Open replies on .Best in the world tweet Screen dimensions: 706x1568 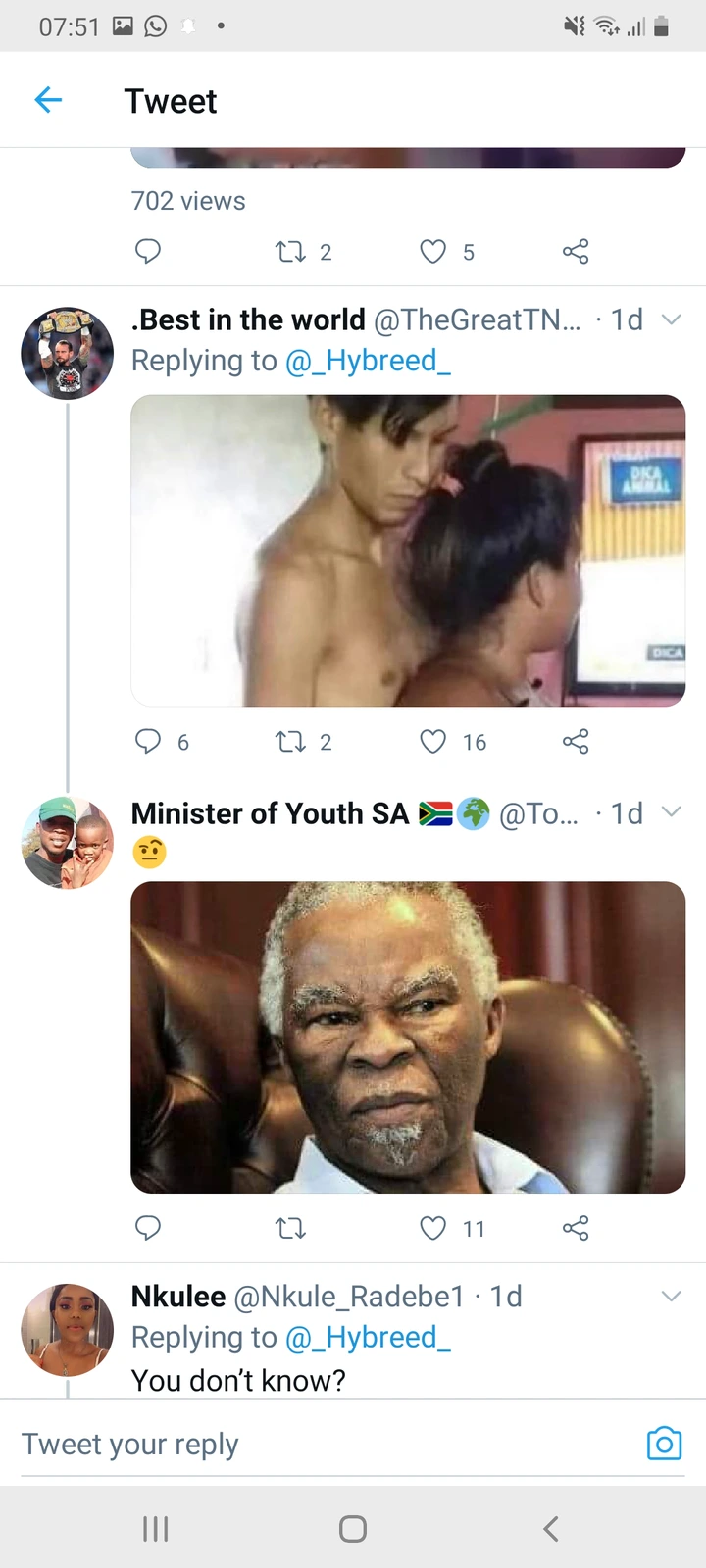148,741
